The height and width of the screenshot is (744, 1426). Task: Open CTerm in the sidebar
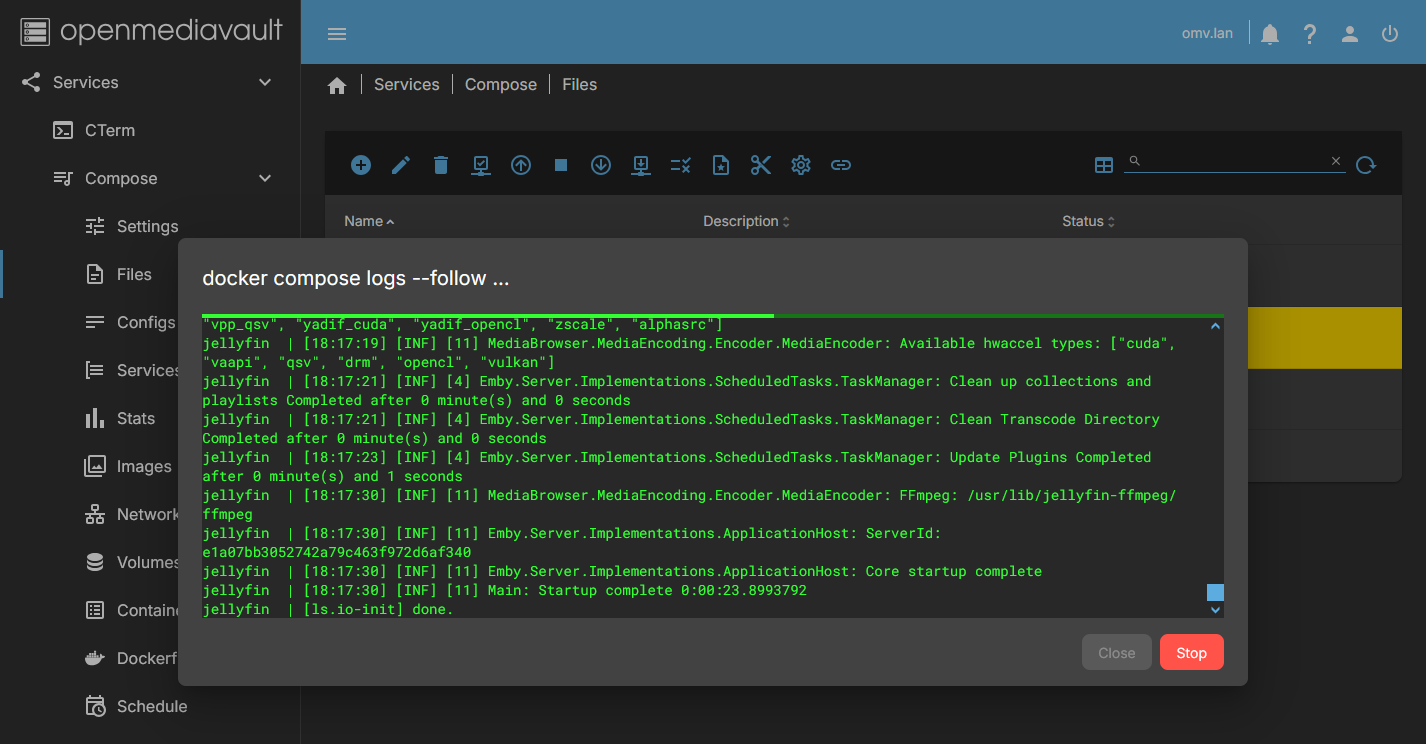[109, 130]
